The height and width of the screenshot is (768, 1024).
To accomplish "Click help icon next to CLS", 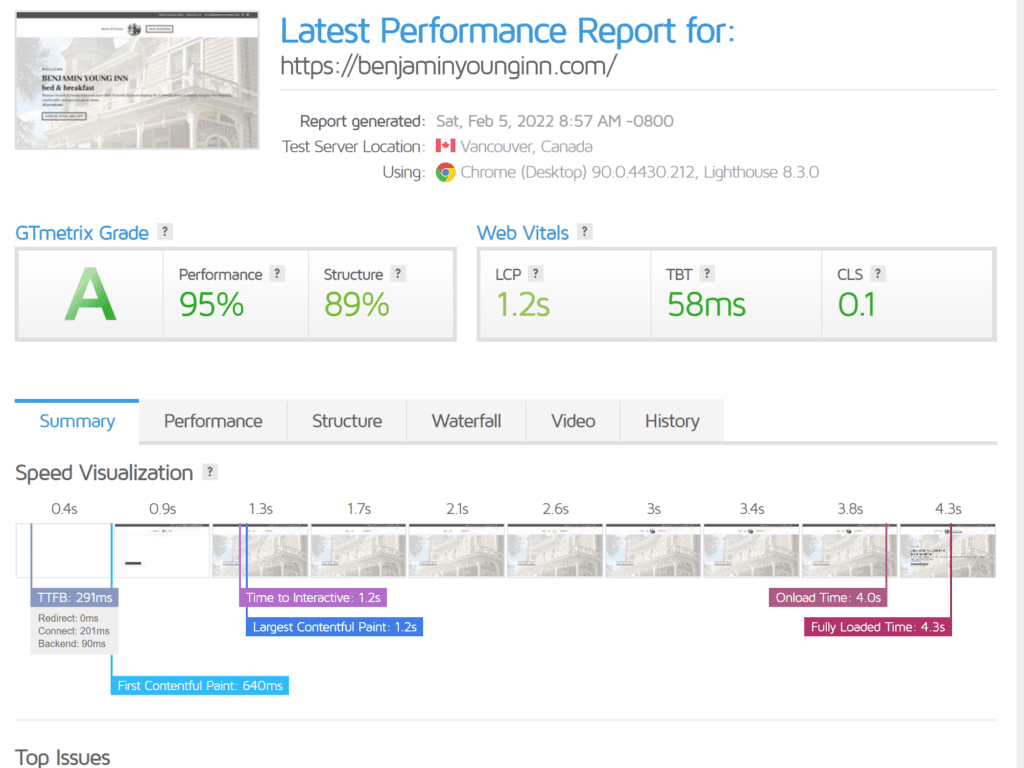I will (877, 274).
